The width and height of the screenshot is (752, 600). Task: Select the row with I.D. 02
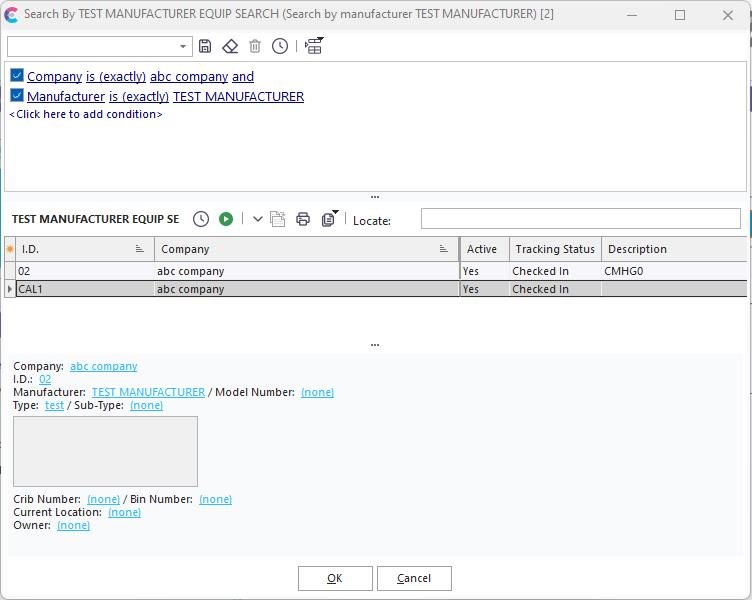85,271
